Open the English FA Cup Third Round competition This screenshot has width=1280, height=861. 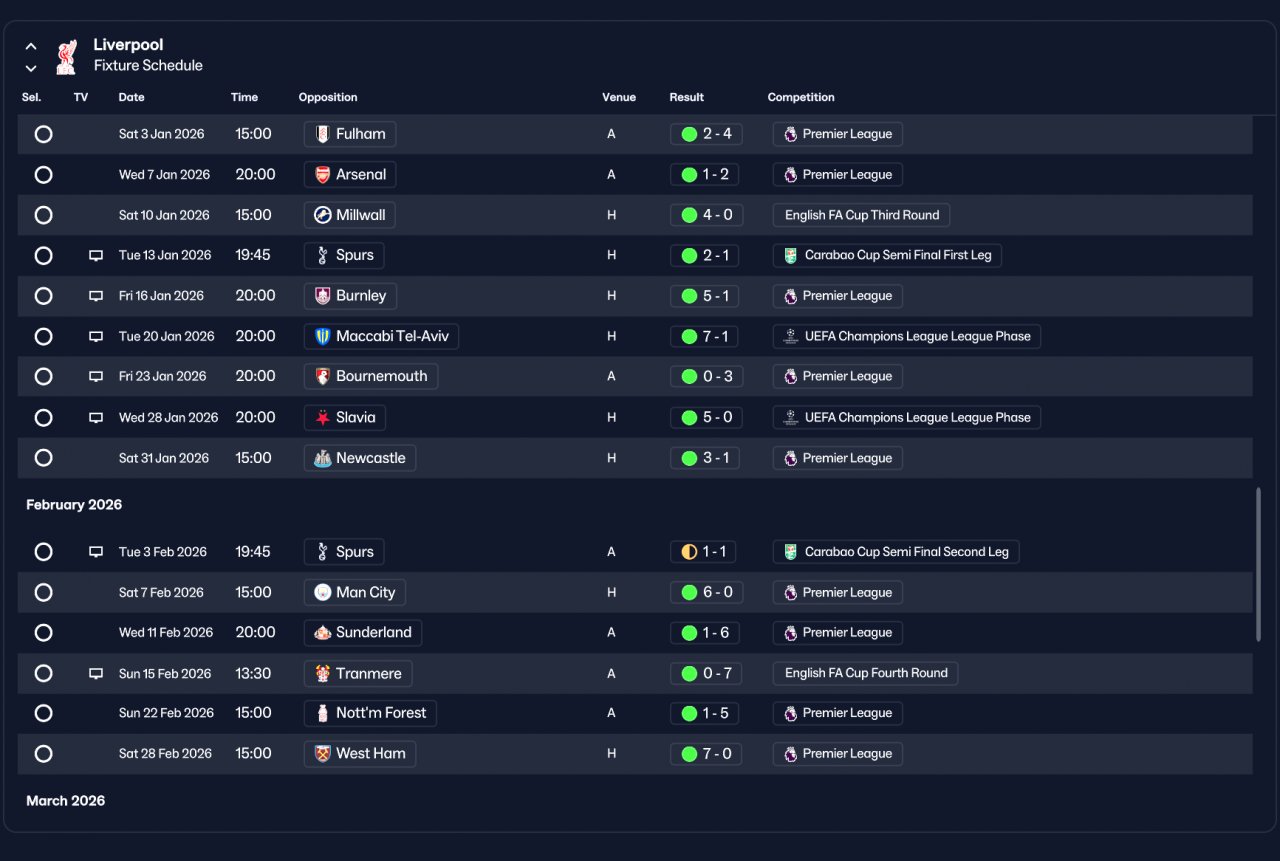click(861, 215)
